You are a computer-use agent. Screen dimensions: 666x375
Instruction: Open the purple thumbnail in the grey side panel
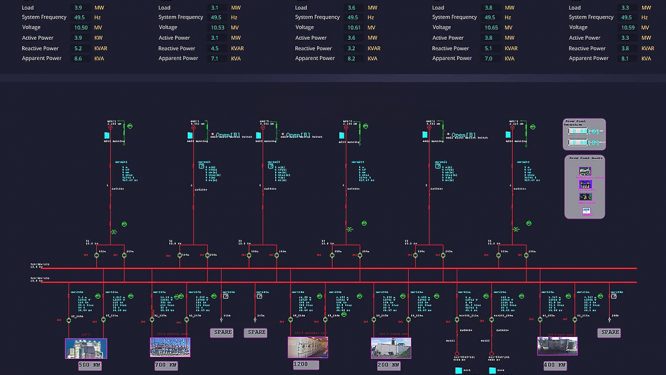point(585,184)
